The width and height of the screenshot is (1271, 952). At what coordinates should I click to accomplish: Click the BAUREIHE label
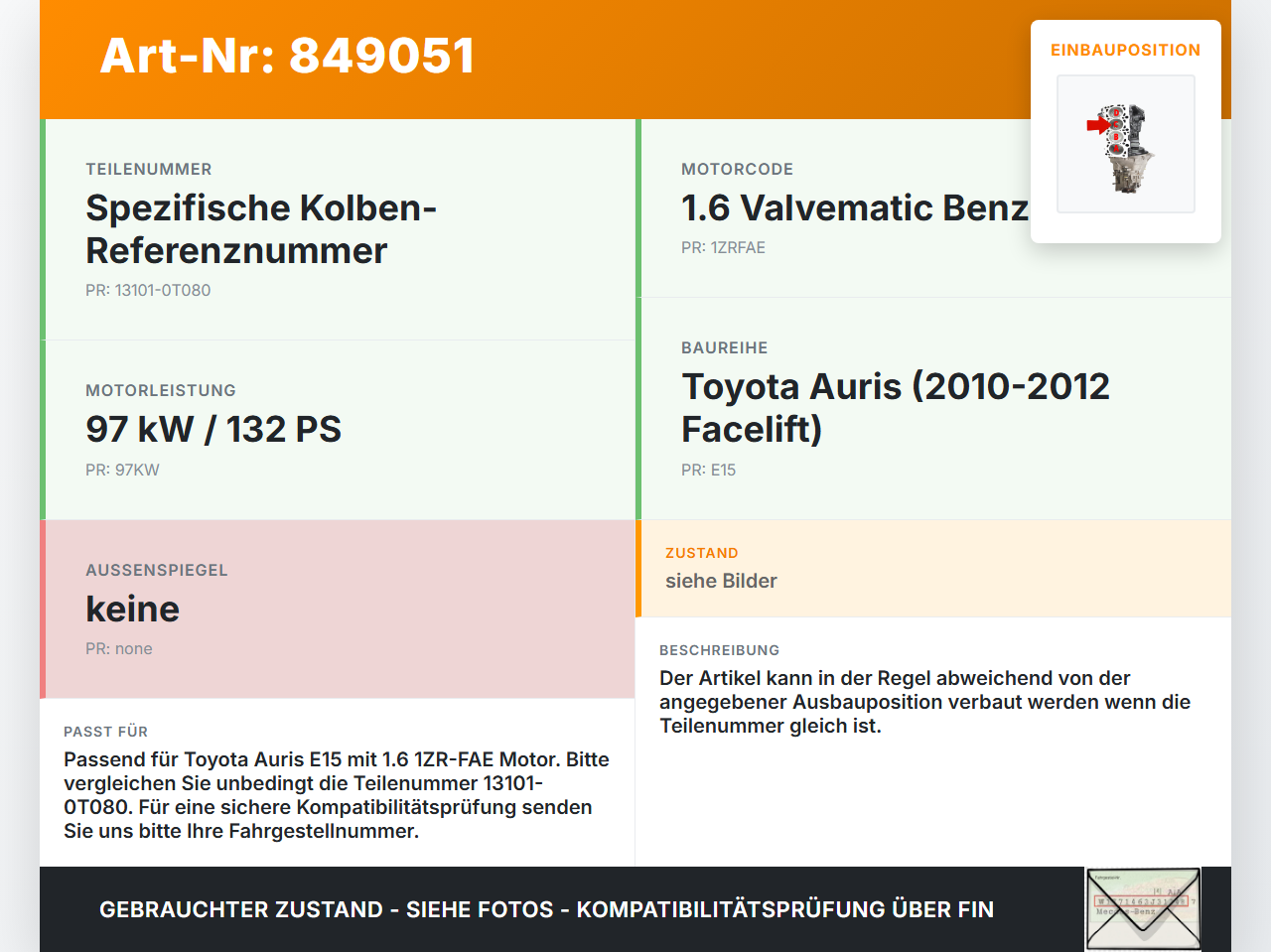tap(725, 347)
